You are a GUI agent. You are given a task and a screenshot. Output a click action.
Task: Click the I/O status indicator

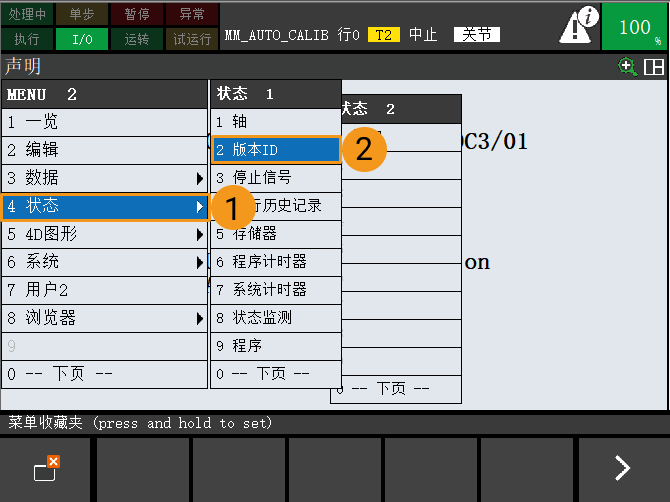(x=82, y=39)
